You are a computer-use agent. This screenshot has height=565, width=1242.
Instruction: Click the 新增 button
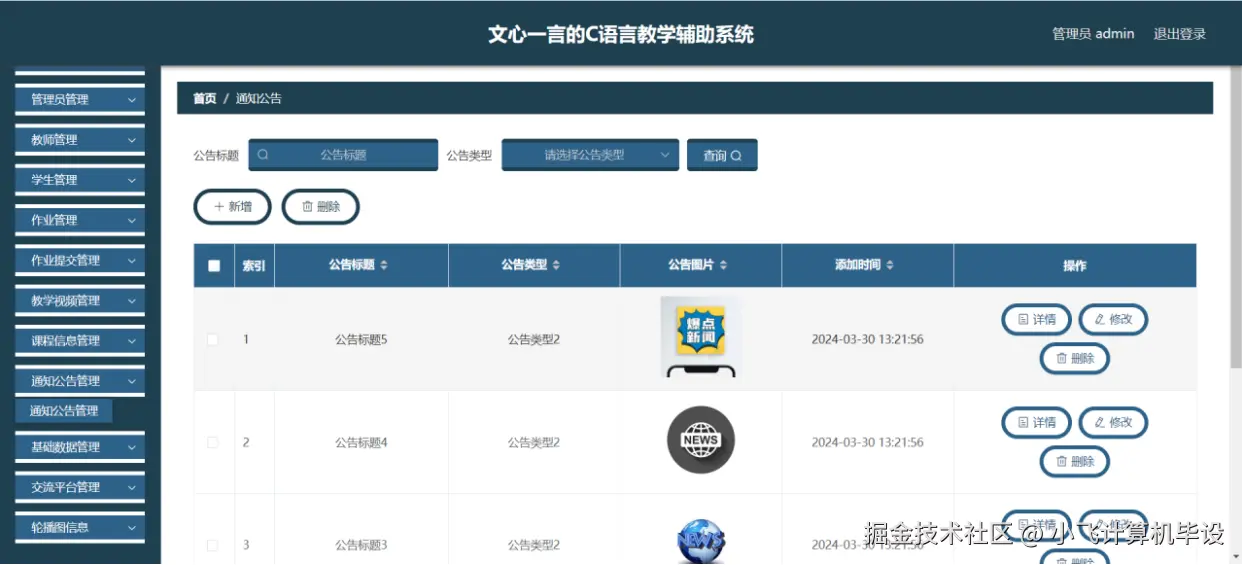232,207
